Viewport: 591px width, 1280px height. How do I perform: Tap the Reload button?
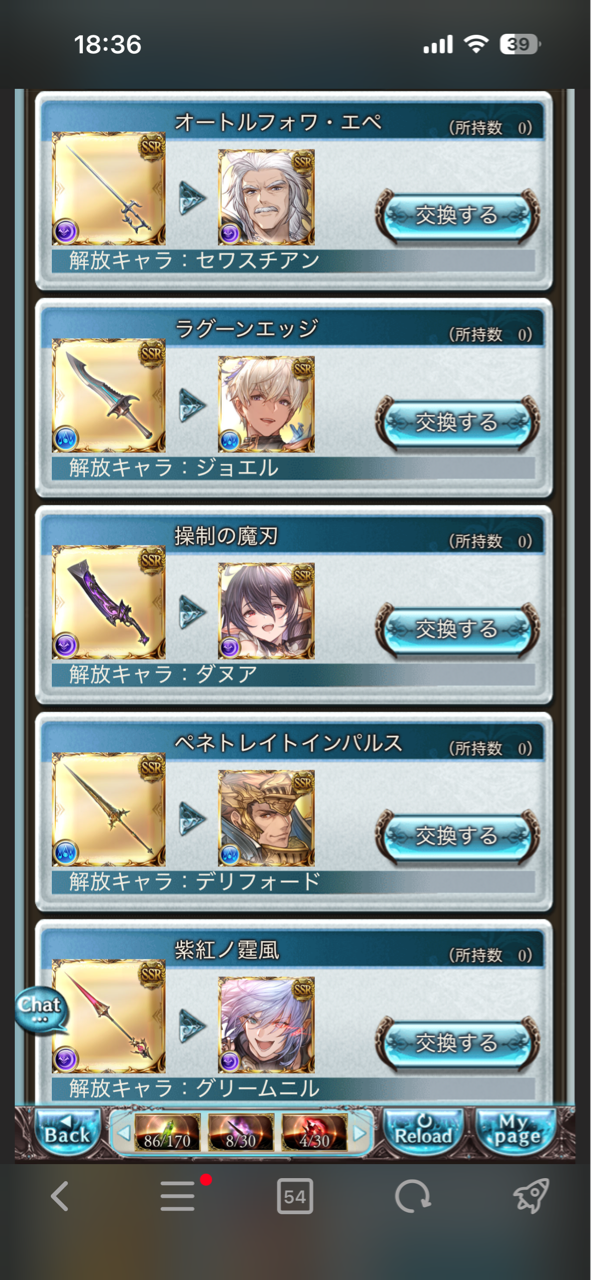[x=423, y=1132]
